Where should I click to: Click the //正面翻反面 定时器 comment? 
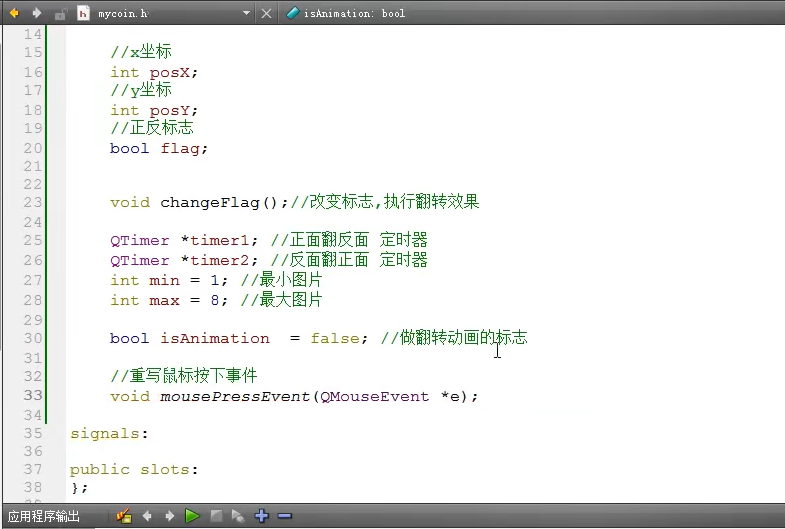coord(349,240)
